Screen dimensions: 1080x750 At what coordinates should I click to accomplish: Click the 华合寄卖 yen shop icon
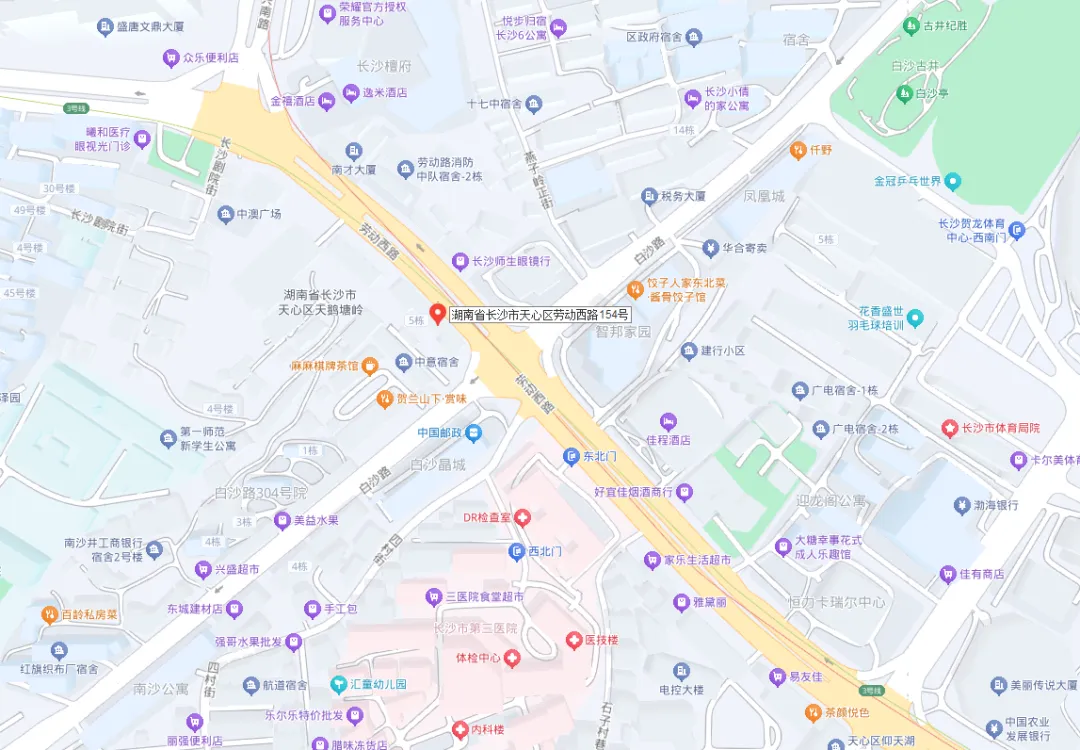pos(711,248)
